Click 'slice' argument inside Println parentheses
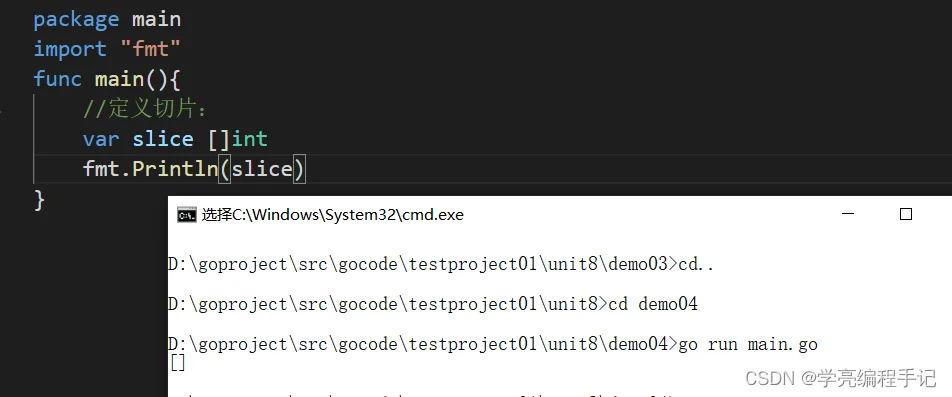The image size is (952, 397). [x=262, y=169]
